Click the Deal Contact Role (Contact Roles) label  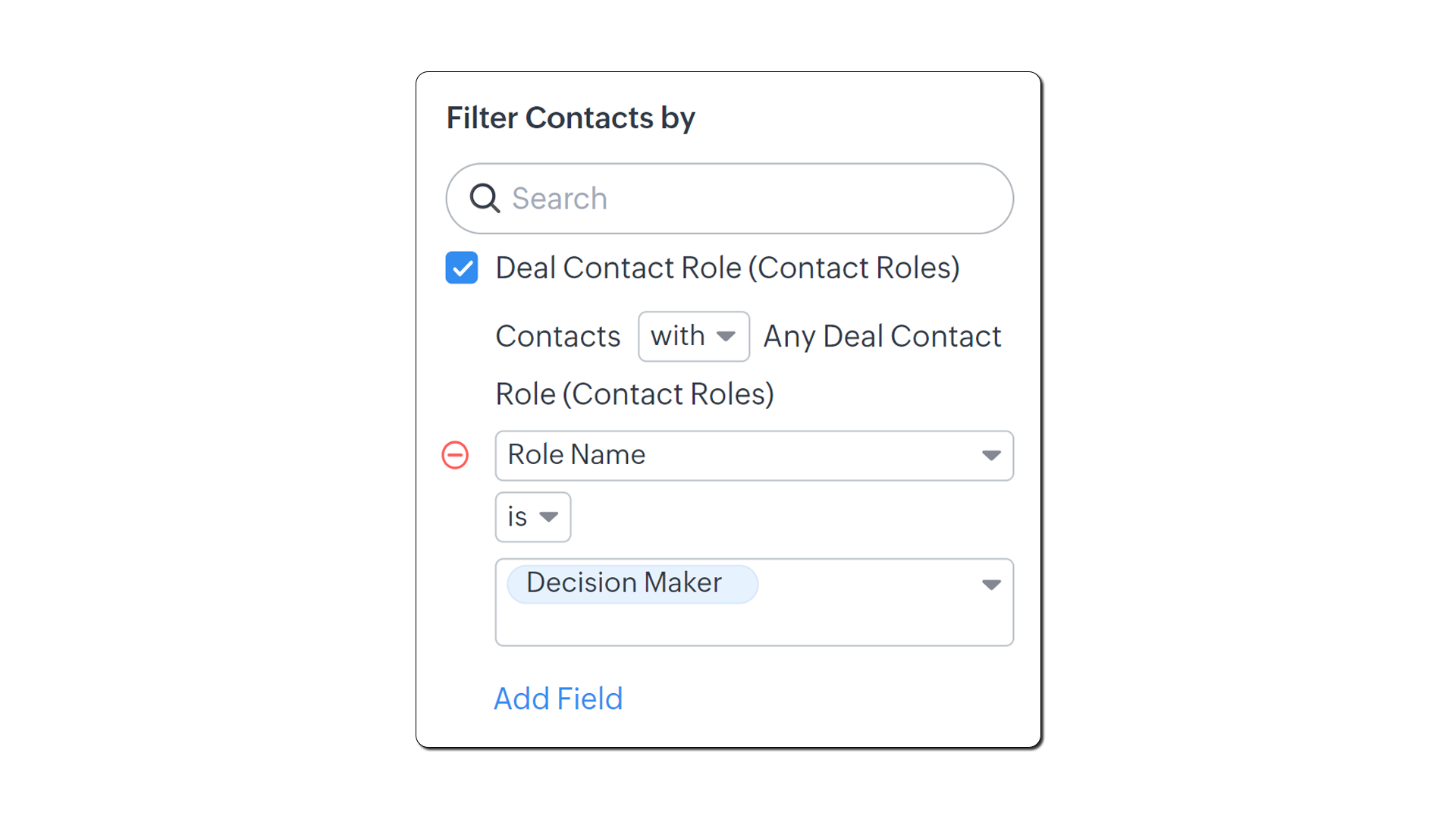pos(727,268)
